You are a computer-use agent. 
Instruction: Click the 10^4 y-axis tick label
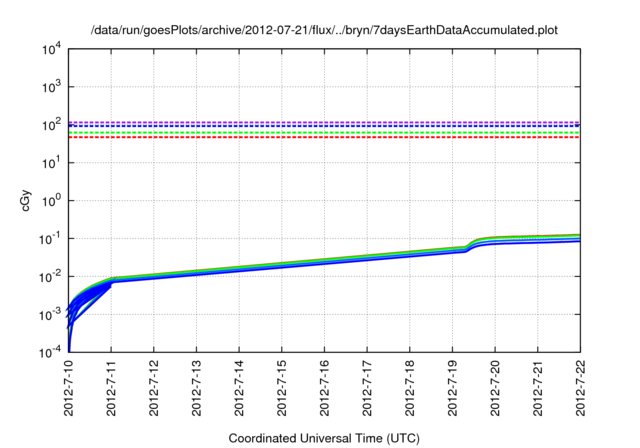tap(52, 49)
